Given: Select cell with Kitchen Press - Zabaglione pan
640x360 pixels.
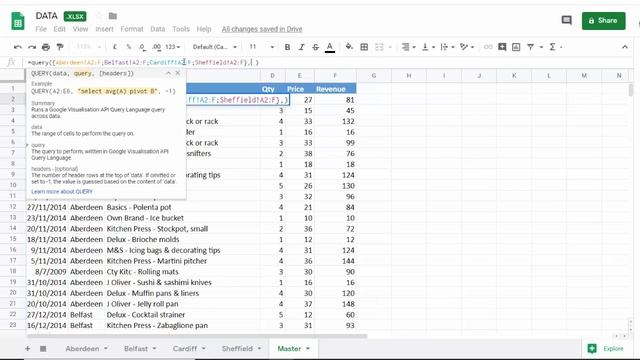Looking at the screenshot, I should point(182,325).
